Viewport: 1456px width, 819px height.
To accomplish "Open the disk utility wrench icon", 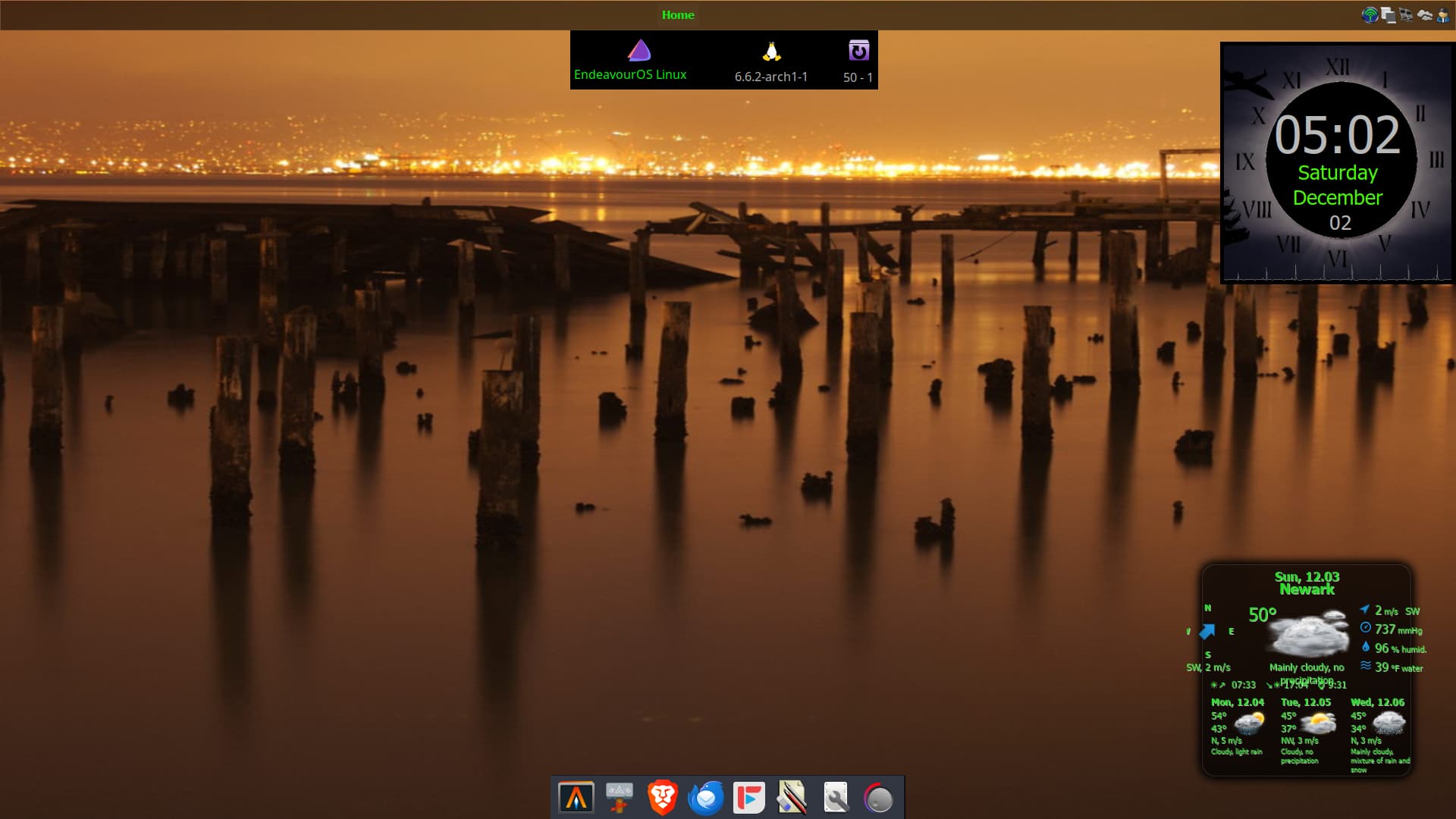I will pos(836,798).
